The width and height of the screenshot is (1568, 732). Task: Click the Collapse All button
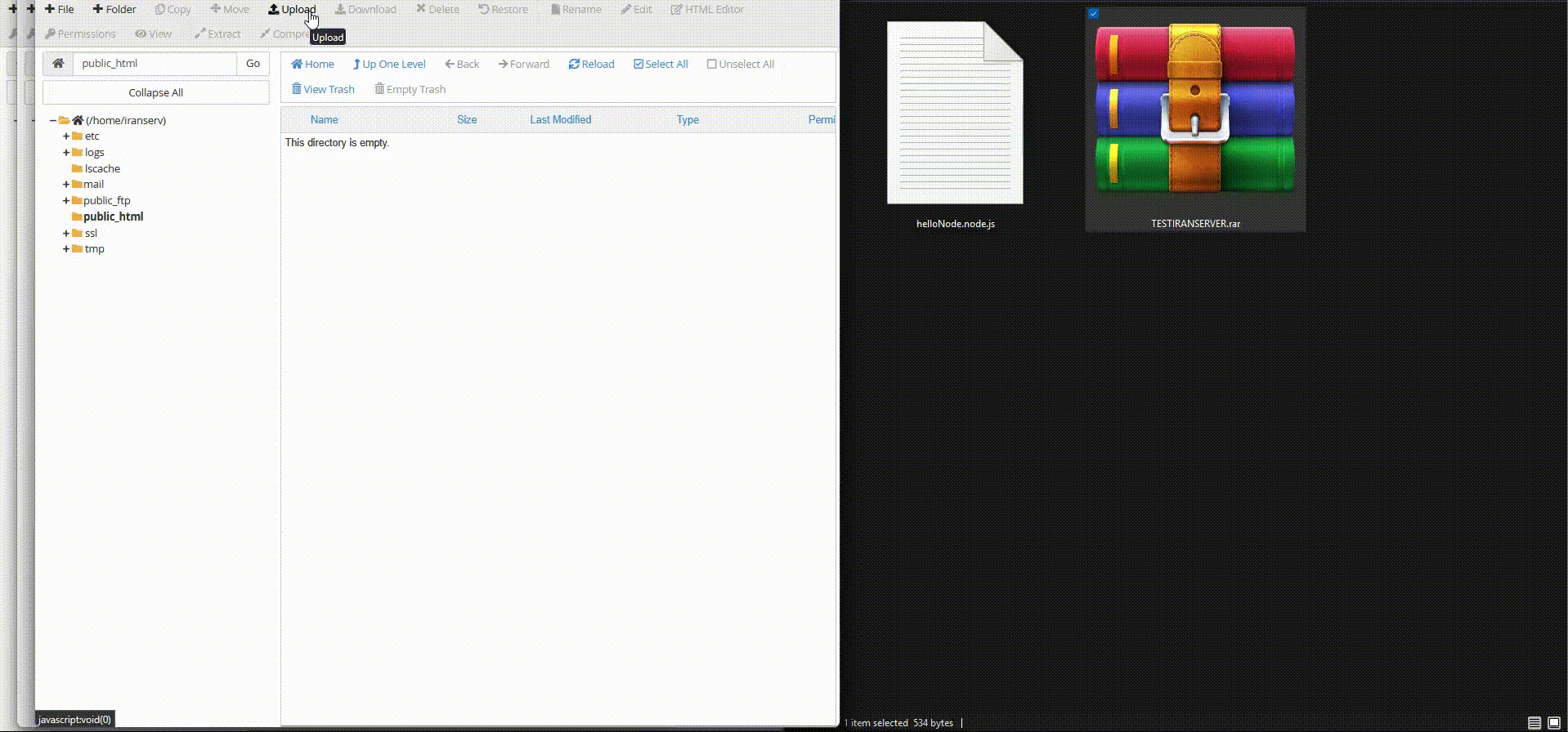[x=155, y=92]
